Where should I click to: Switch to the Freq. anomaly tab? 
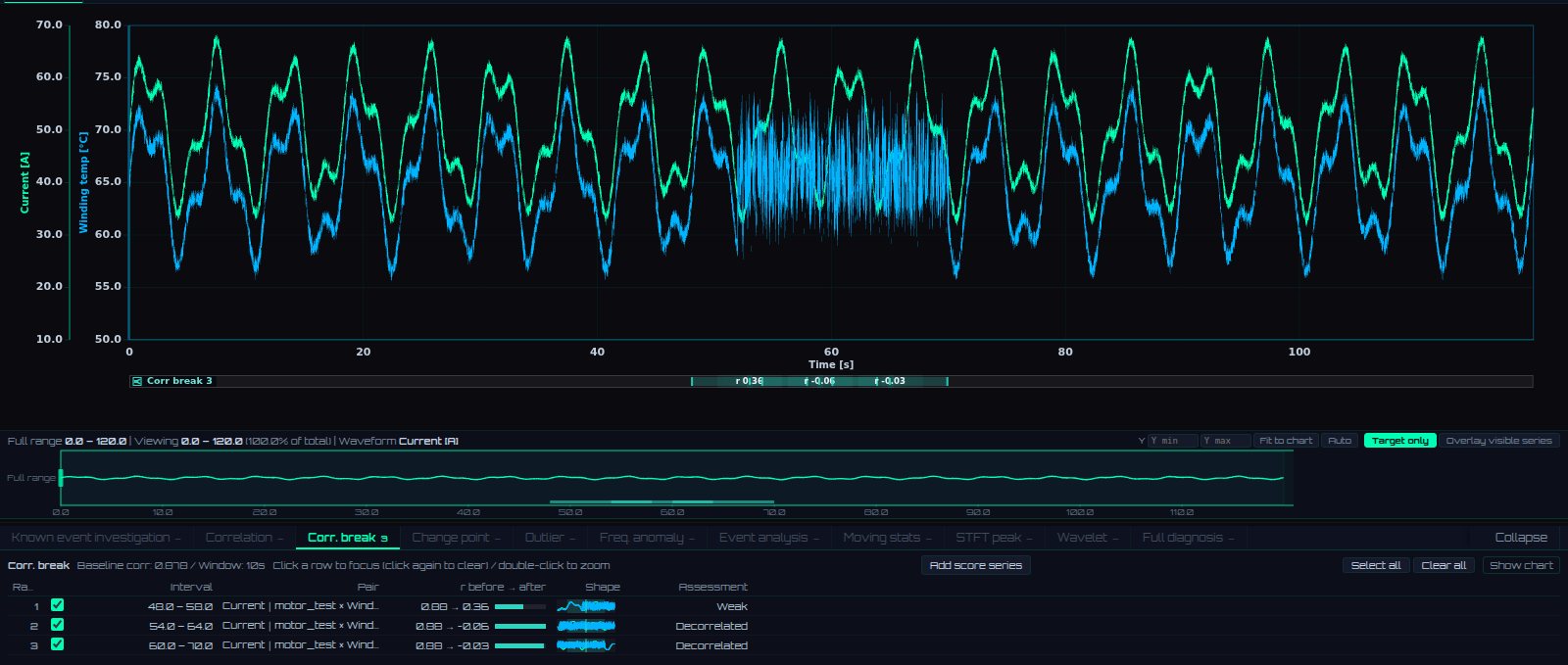646,538
